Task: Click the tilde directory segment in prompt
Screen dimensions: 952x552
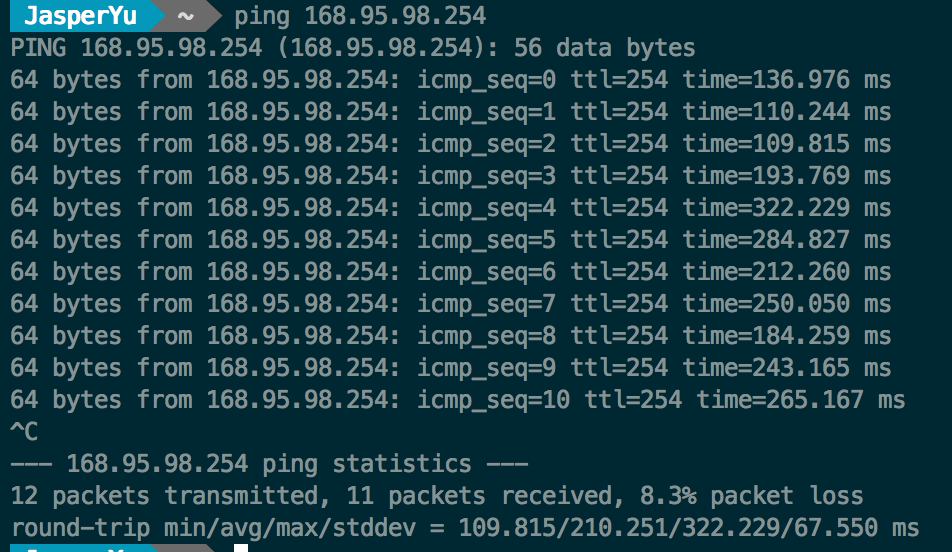Action: click(185, 16)
